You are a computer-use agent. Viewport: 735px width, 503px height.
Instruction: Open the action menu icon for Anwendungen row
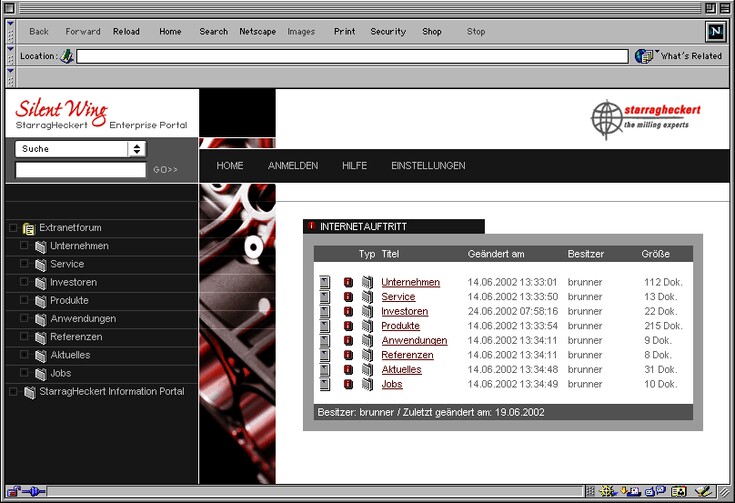[x=325, y=340]
